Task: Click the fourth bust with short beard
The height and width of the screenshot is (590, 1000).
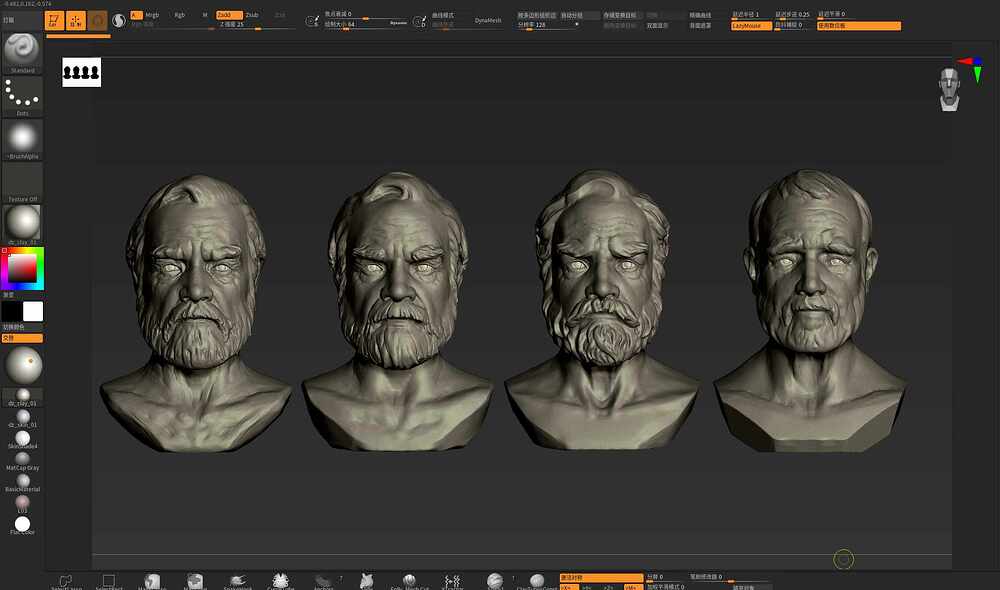Action: [x=809, y=311]
